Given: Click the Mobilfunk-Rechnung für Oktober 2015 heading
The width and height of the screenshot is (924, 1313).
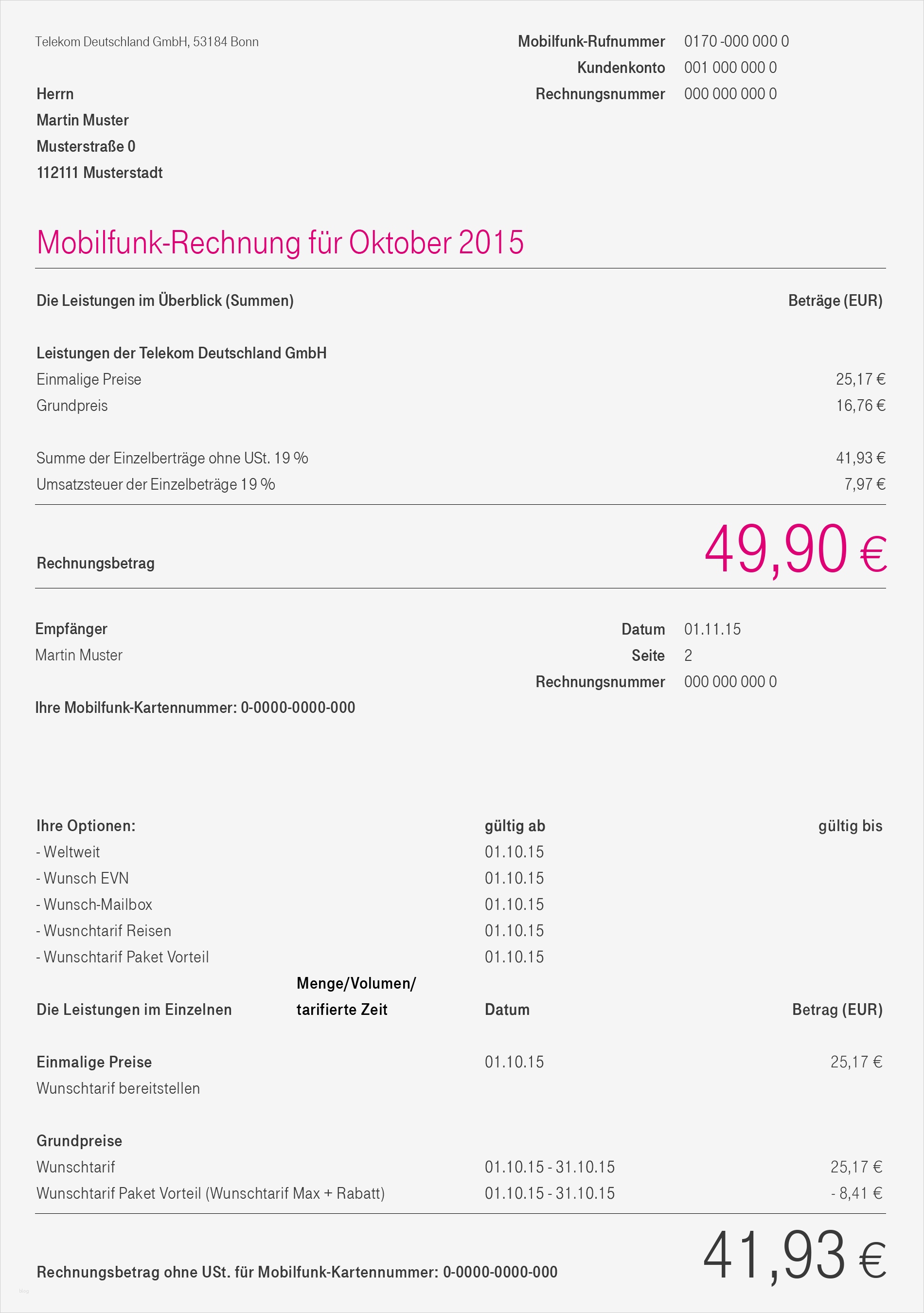Looking at the screenshot, I should click(x=280, y=243).
